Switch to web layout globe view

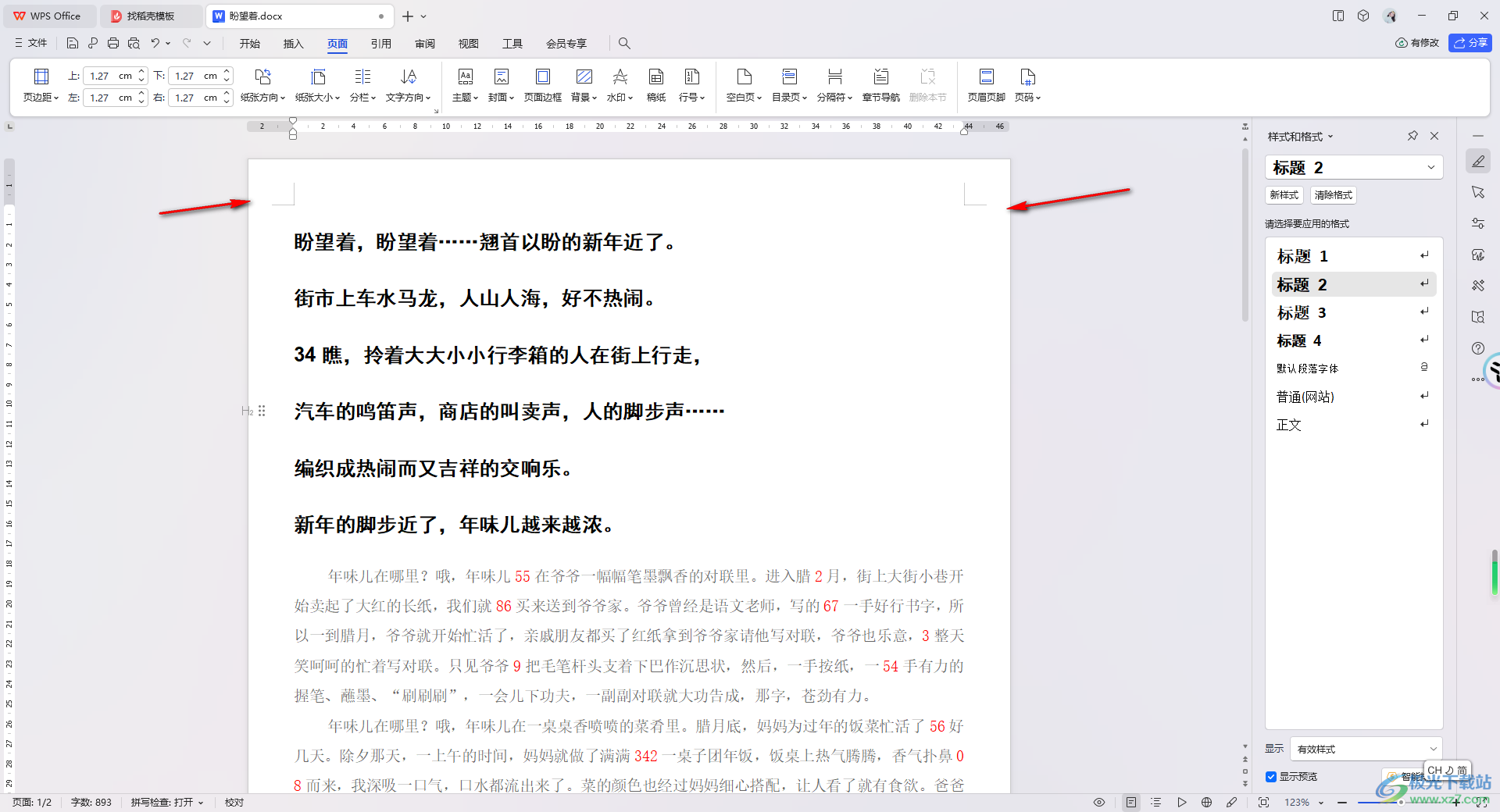pos(1207,802)
